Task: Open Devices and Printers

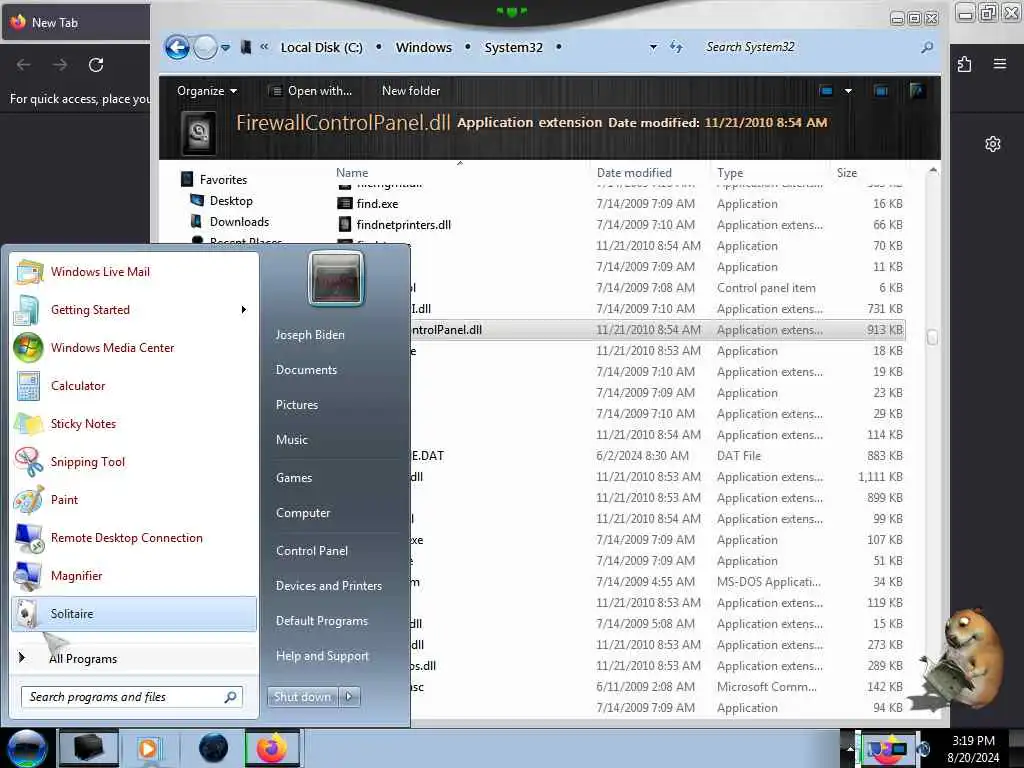Action: (x=328, y=586)
